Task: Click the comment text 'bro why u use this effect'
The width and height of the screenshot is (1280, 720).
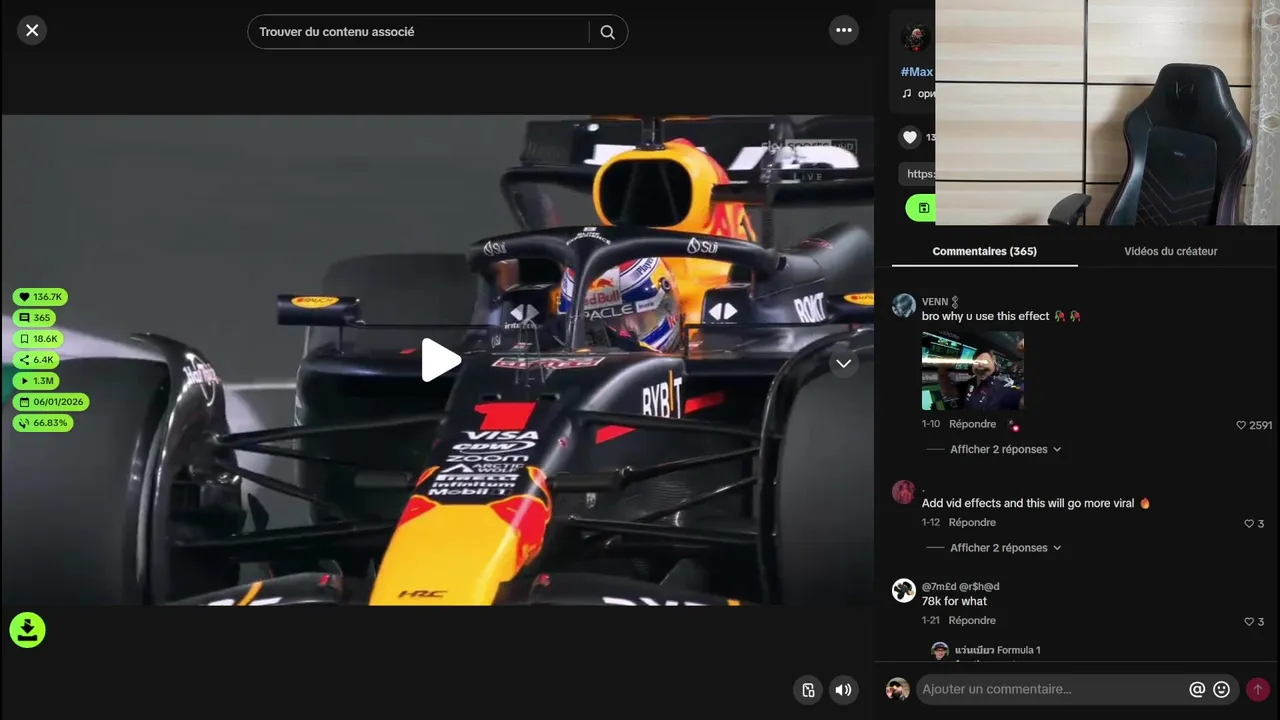Action: pyautogui.click(x=985, y=316)
